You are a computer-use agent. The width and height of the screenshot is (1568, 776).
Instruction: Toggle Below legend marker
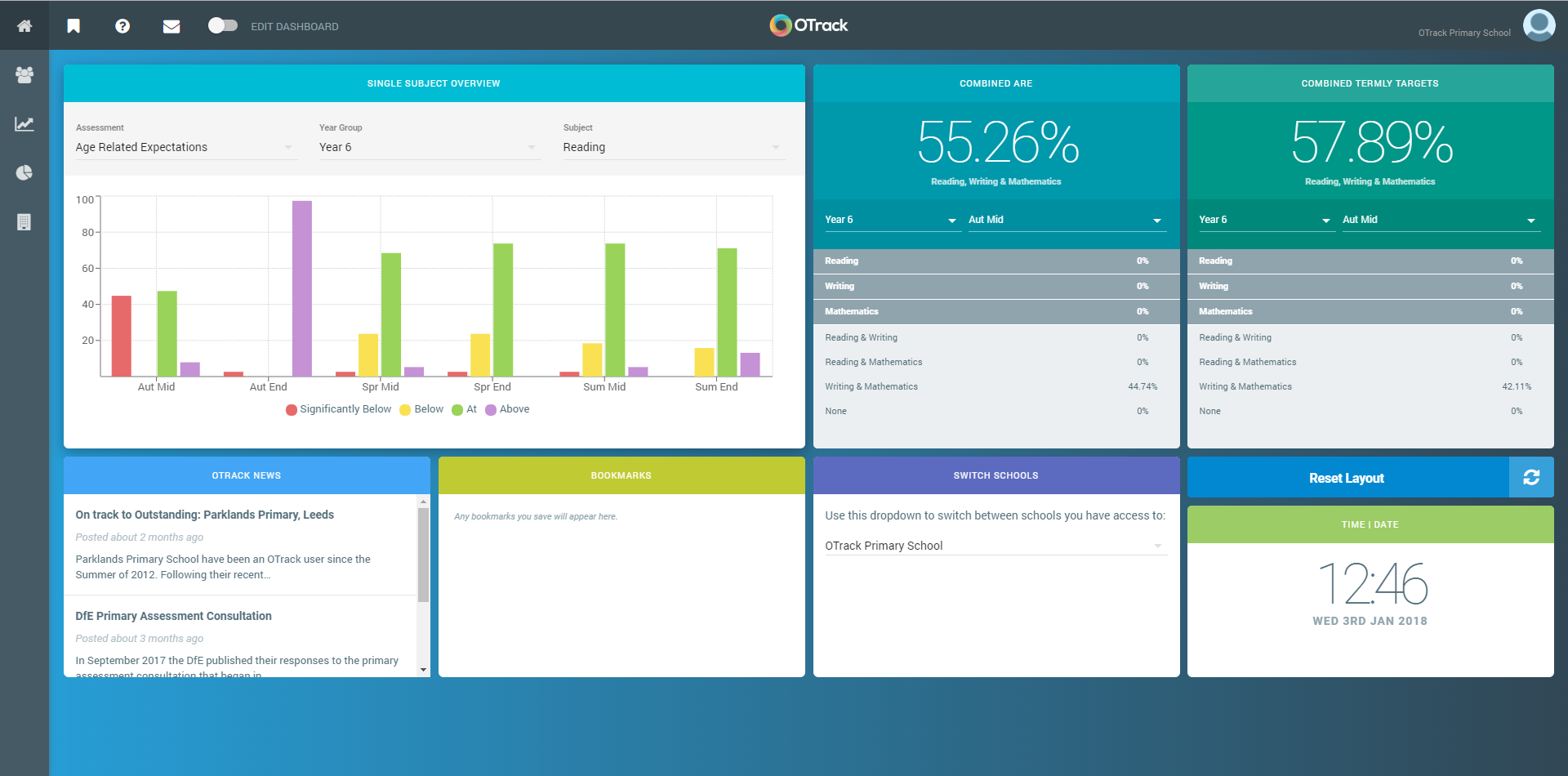pyautogui.click(x=405, y=410)
